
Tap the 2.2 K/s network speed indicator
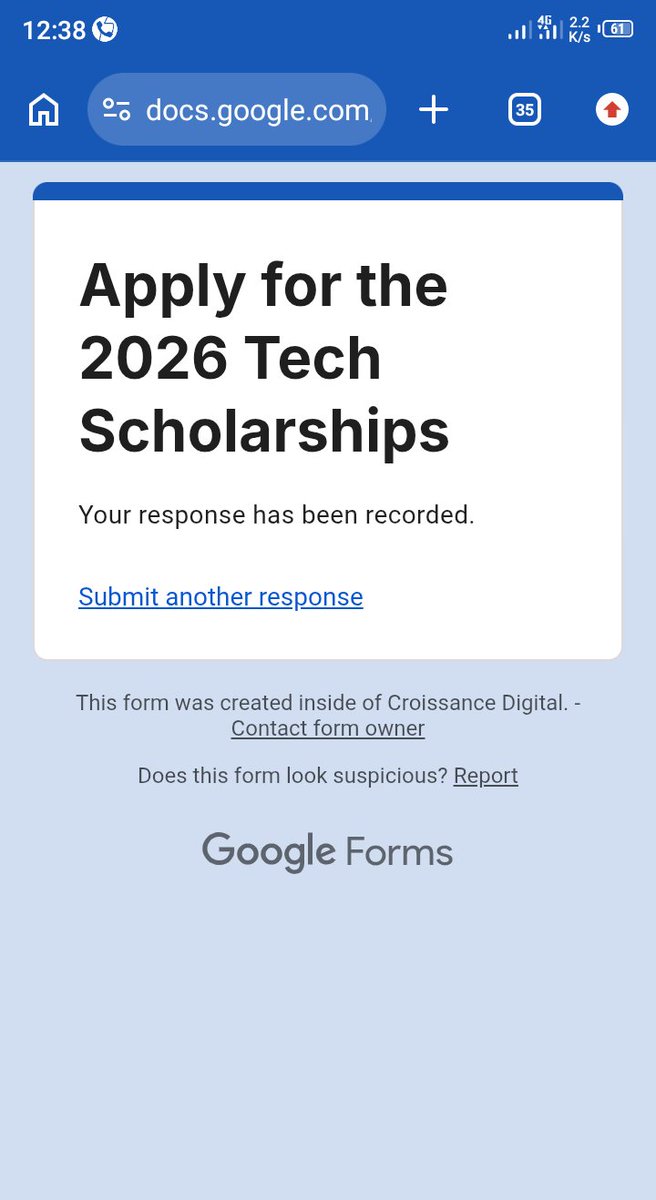(580, 29)
